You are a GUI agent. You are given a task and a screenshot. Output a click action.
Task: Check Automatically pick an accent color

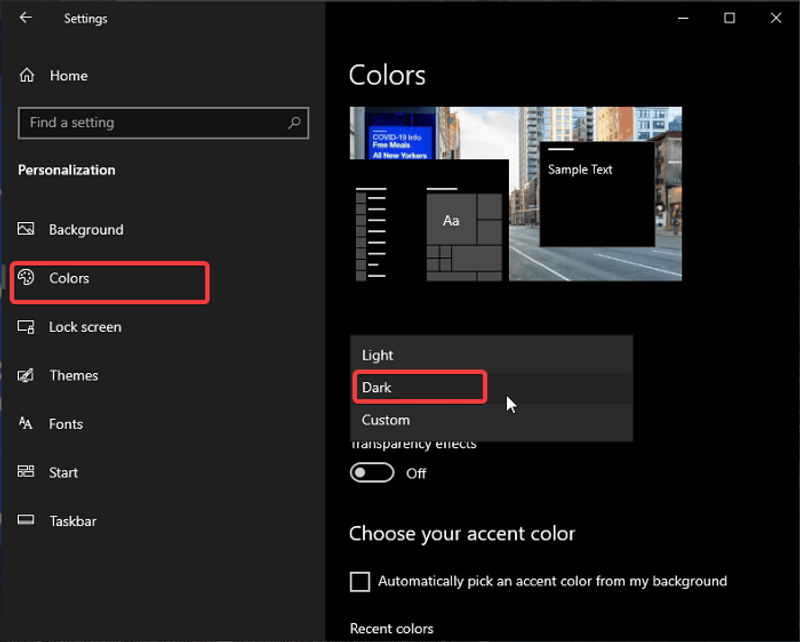[360, 581]
